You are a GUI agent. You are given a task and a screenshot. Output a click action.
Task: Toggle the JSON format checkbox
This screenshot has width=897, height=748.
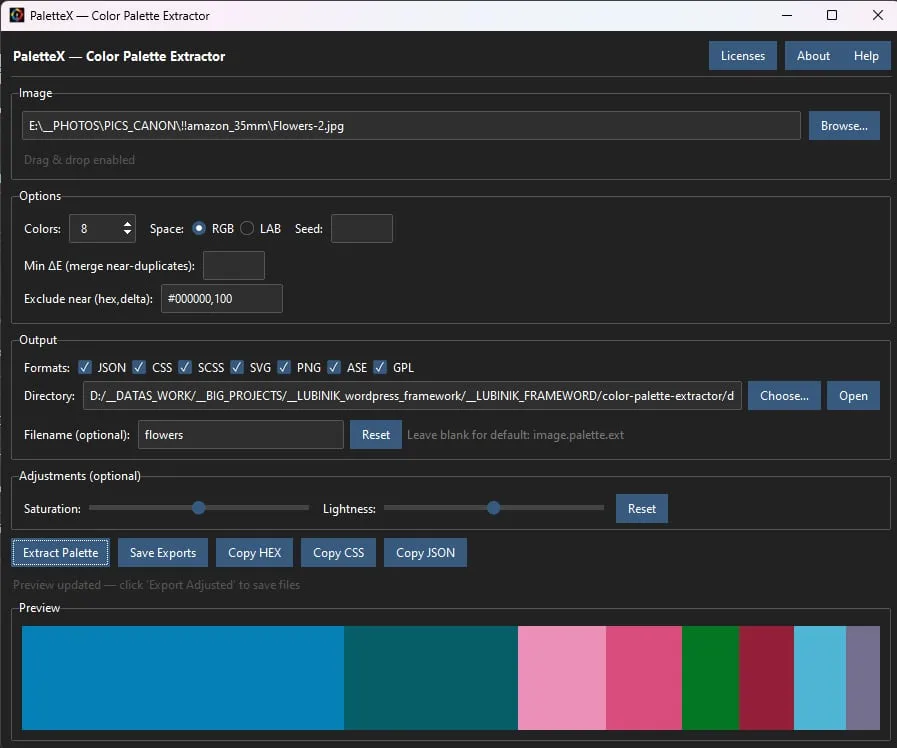[x=86, y=367]
